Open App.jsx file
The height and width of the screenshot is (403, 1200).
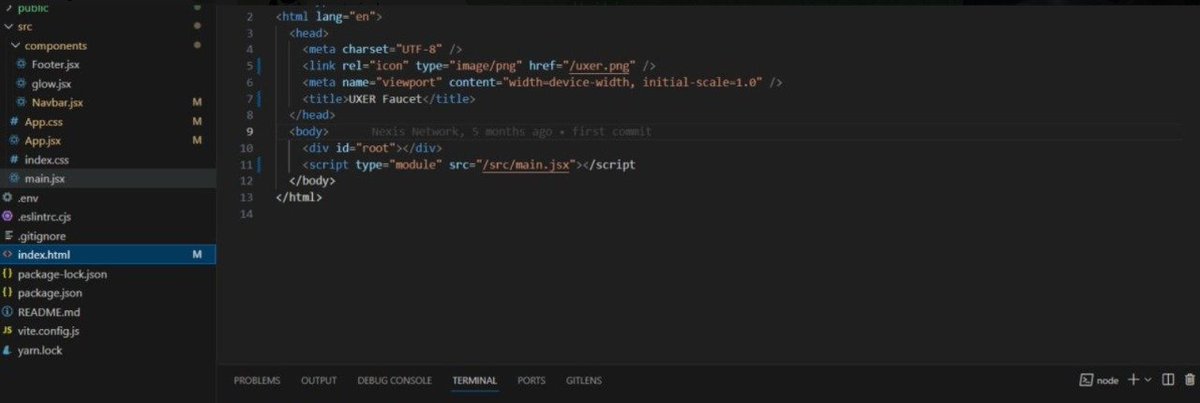click(x=108, y=140)
